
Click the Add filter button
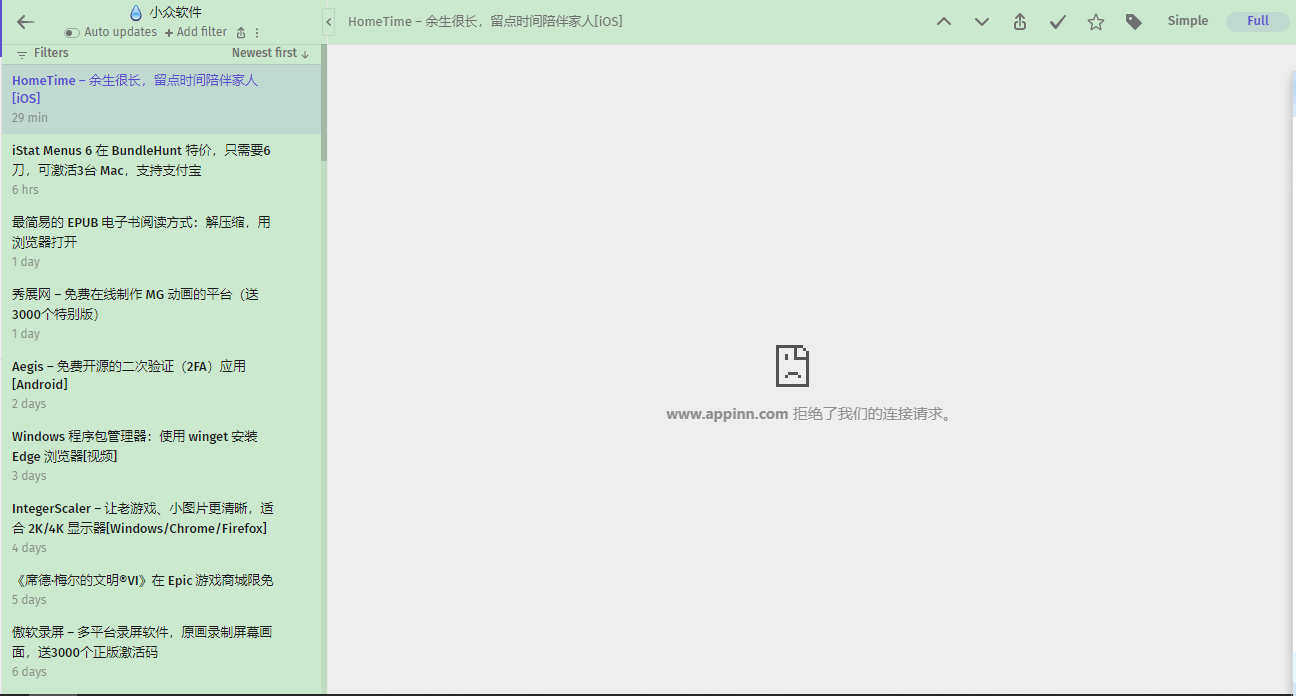196,32
